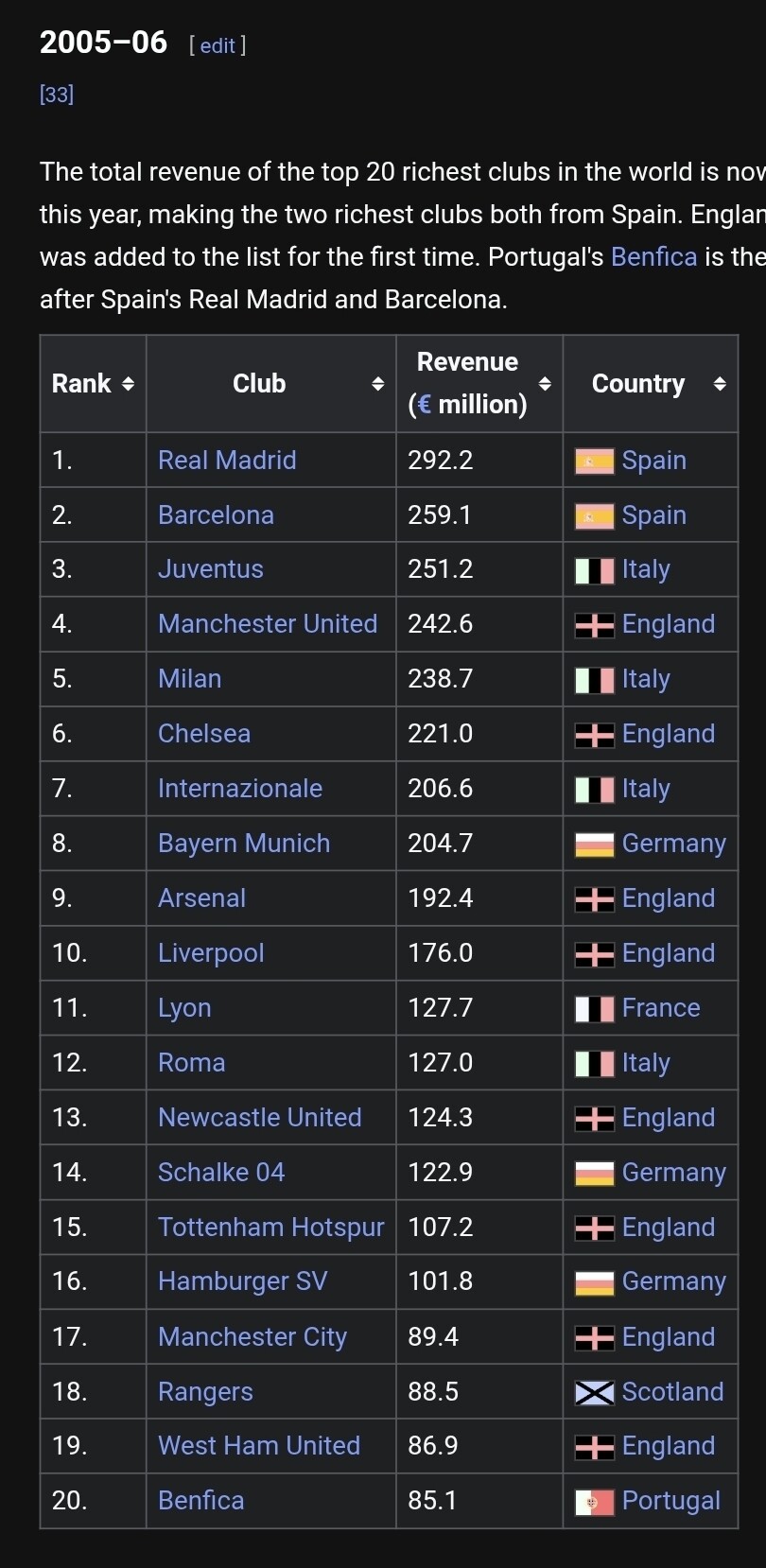Open the Manchester United club link
766x1568 pixels.
coord(268,624)
